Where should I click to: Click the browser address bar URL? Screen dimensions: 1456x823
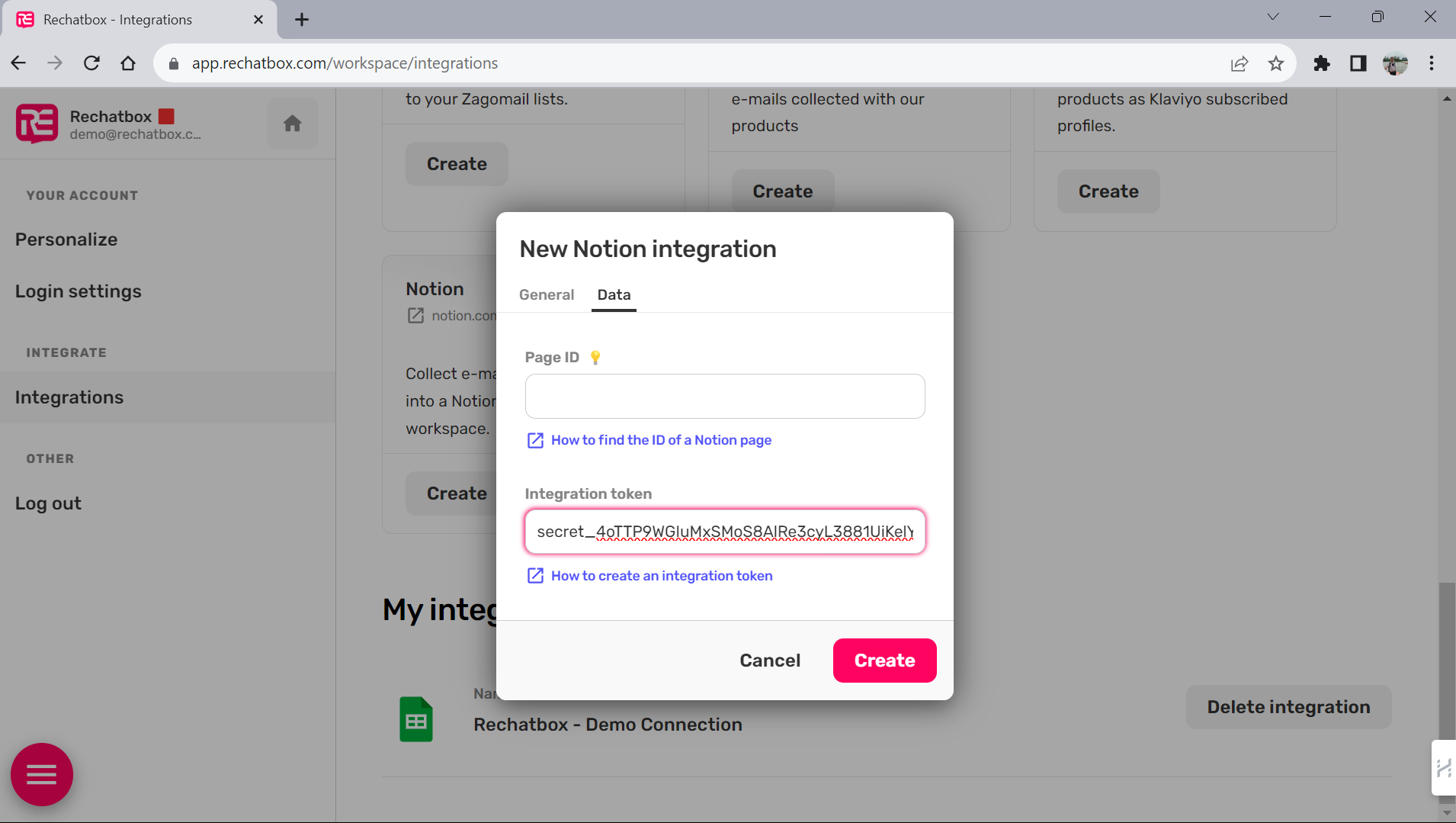tap(345, 63)
